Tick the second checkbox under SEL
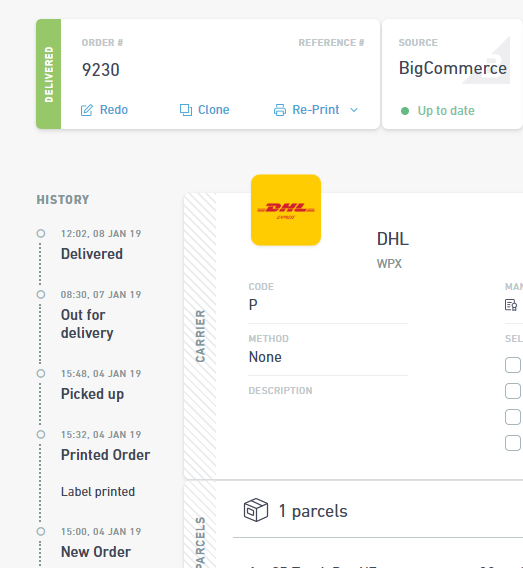Screen dimensions: 523x568 tap(513, 391)
